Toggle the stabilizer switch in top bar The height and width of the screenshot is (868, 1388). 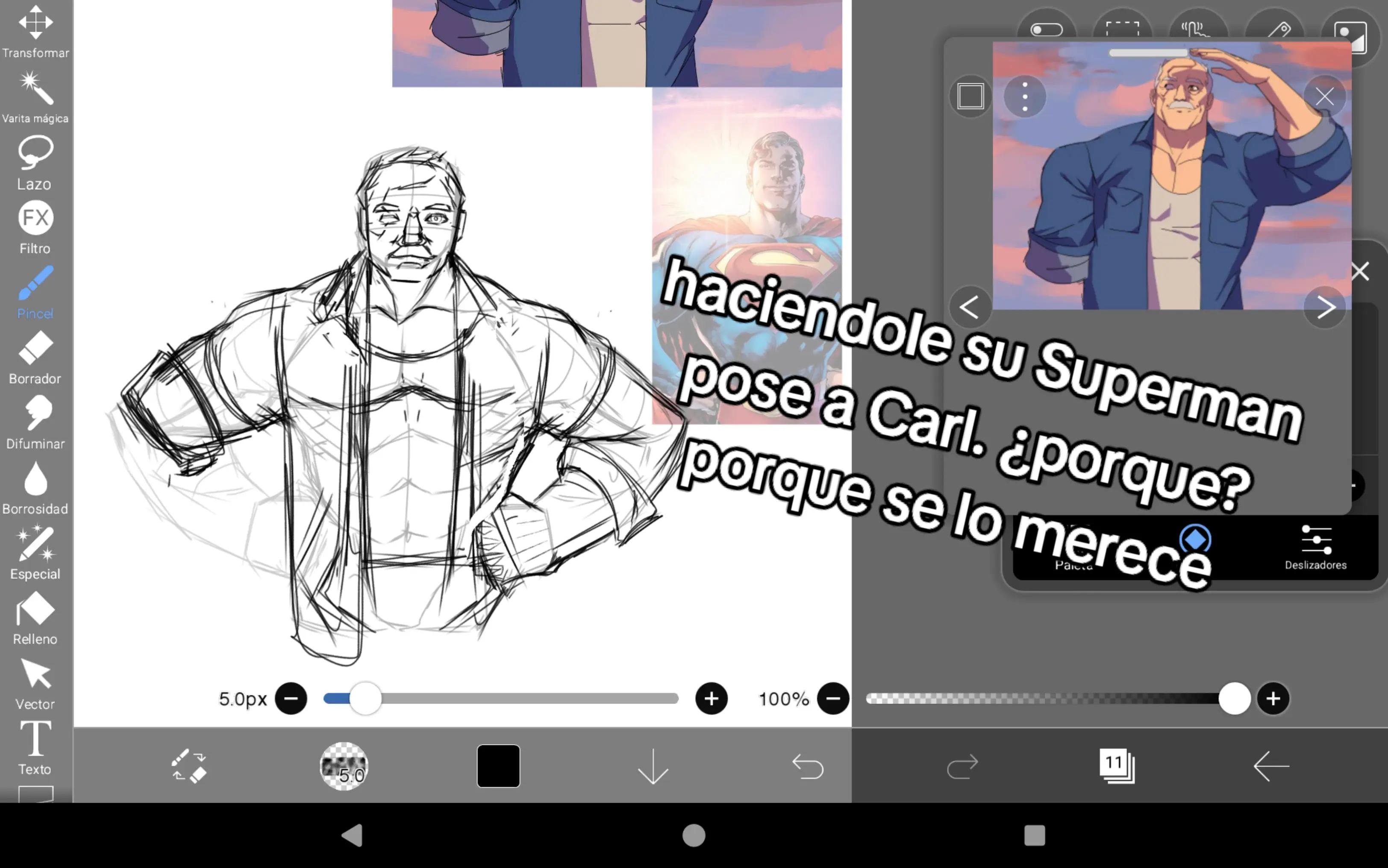click(1046, 29)
